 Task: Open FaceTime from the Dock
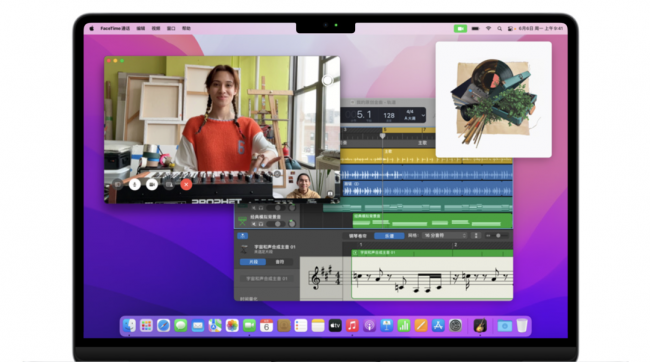click(x=249, y=326)
